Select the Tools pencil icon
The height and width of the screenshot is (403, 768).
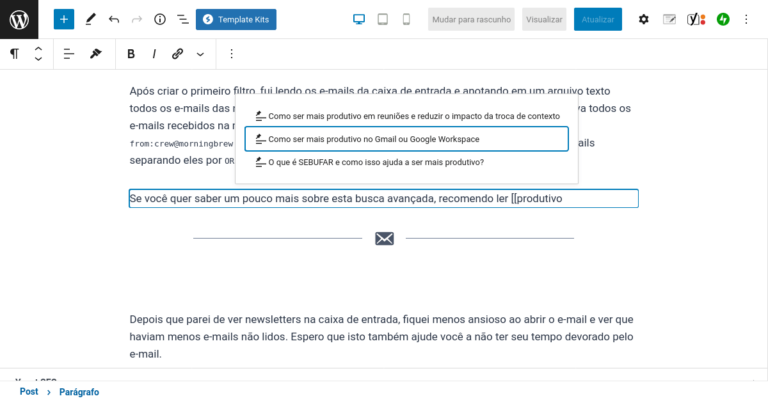(90, 20)
